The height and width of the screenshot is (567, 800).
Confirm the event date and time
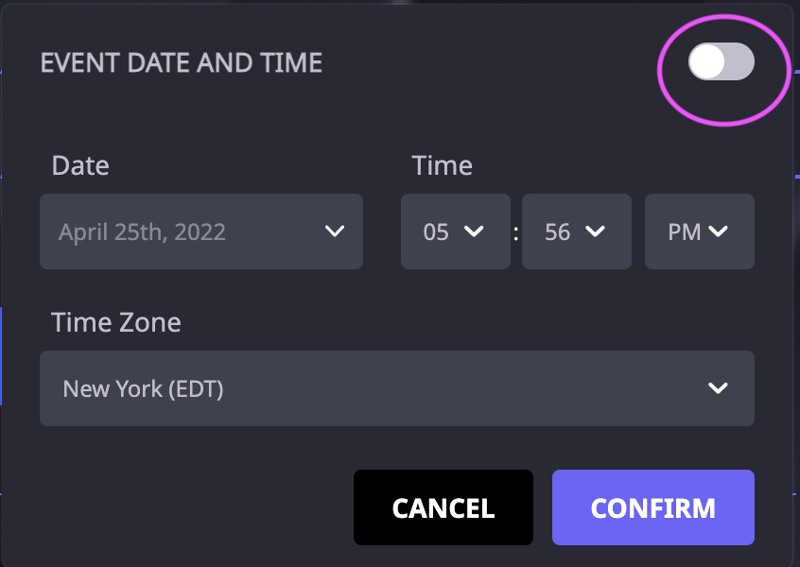click(653, 508)
